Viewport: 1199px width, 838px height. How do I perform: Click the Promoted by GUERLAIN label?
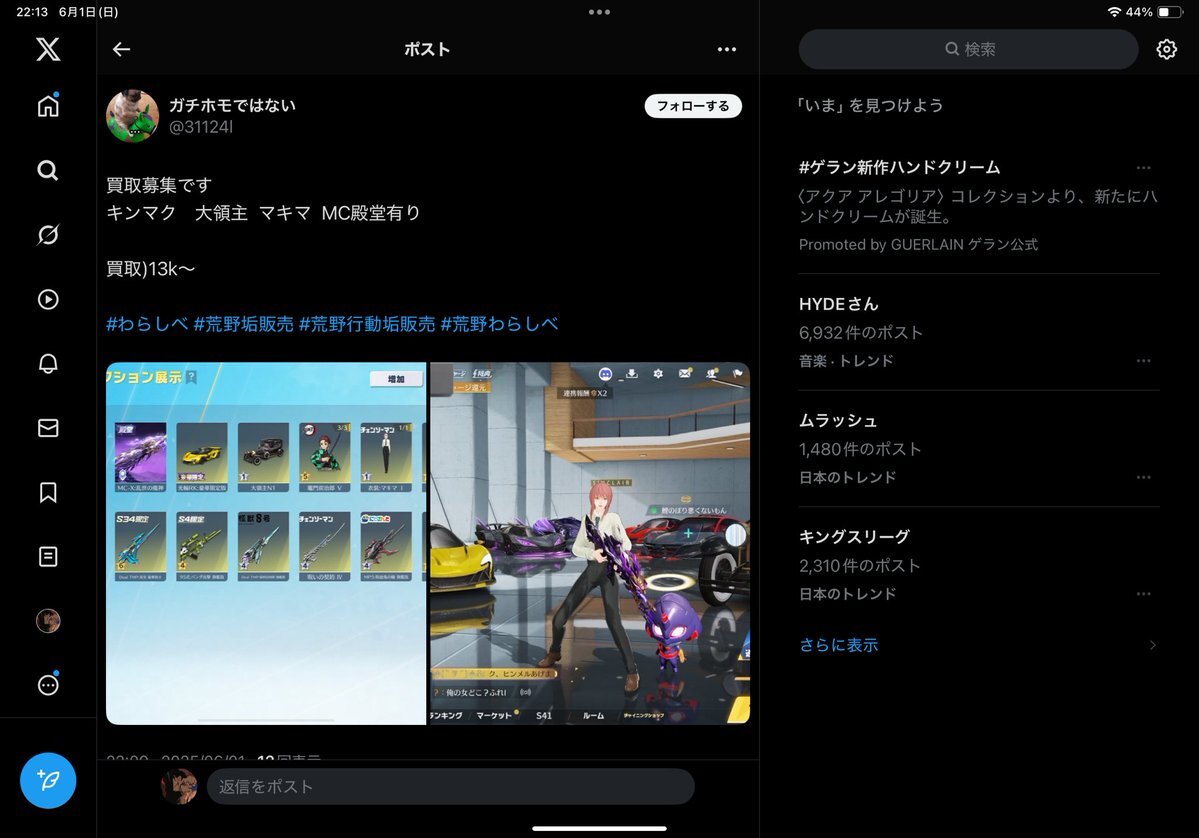(x=918, y=245)
